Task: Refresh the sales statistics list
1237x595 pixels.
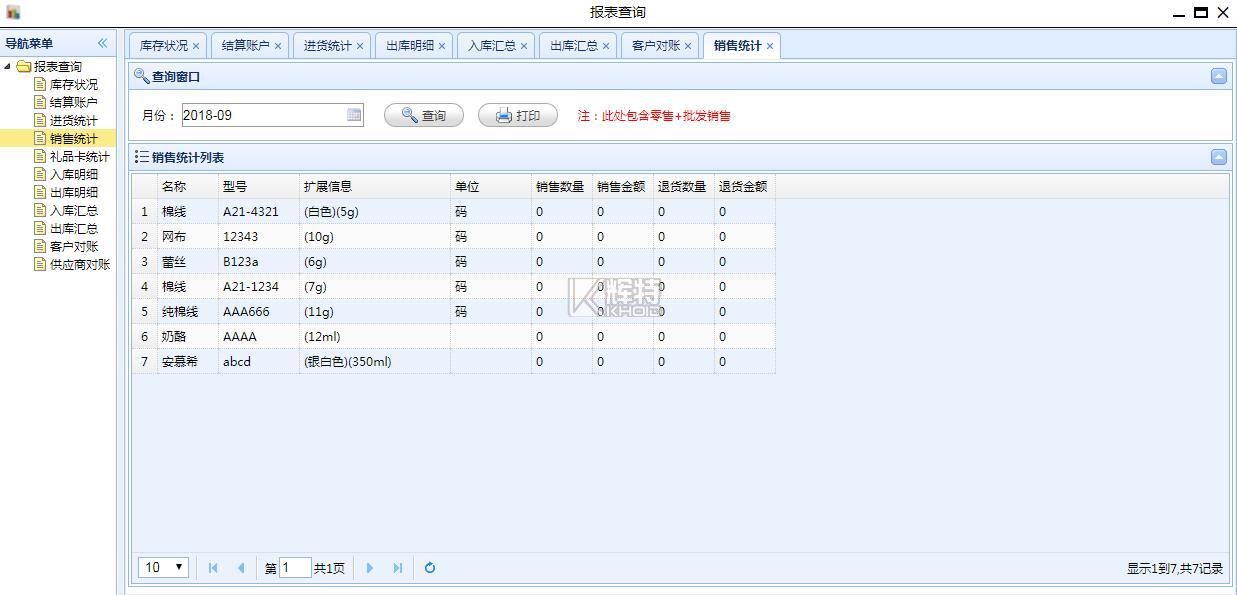Action: point(430,568)
